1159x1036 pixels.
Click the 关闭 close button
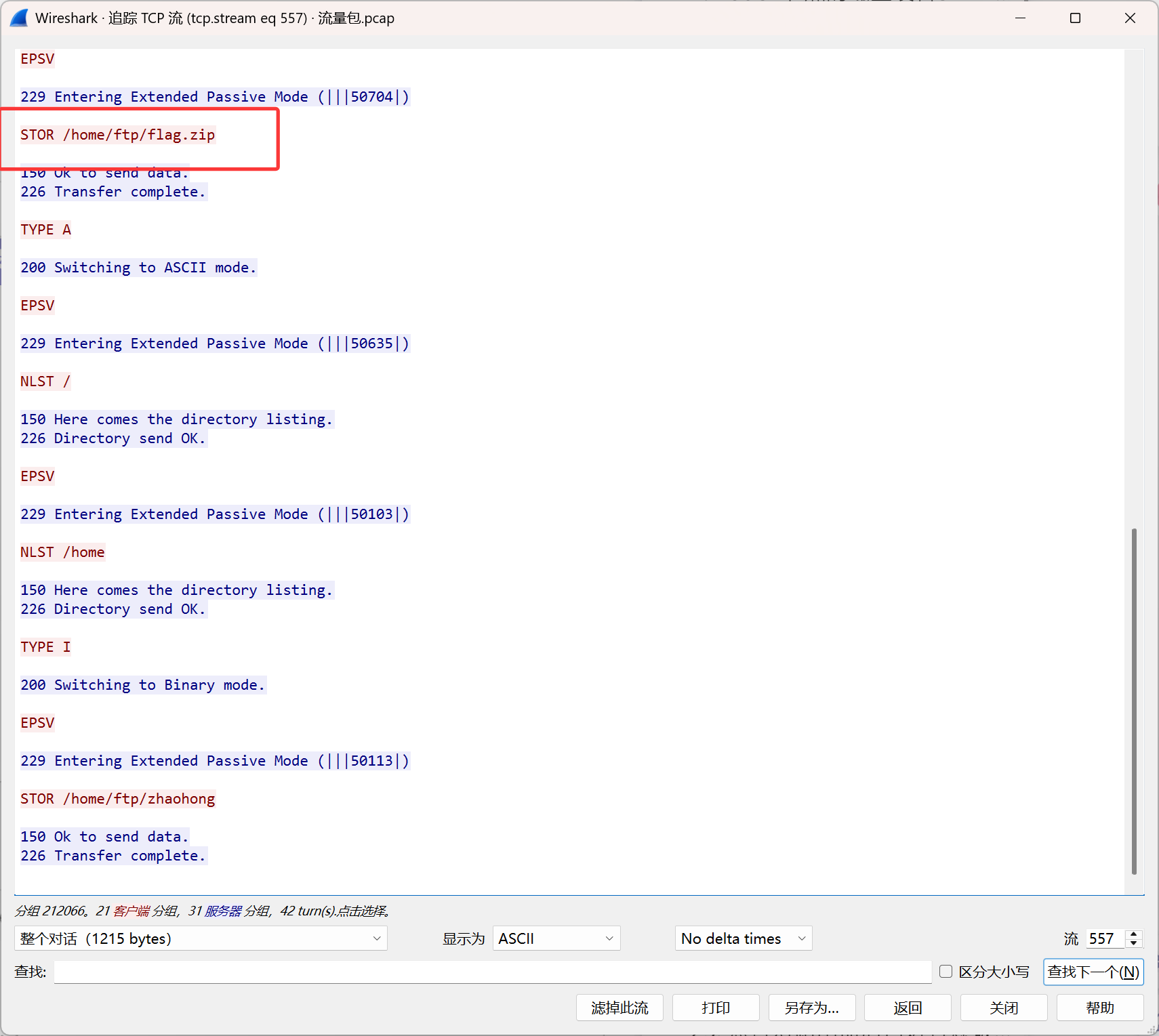pyautogui.click(x=1004, y=1008)
